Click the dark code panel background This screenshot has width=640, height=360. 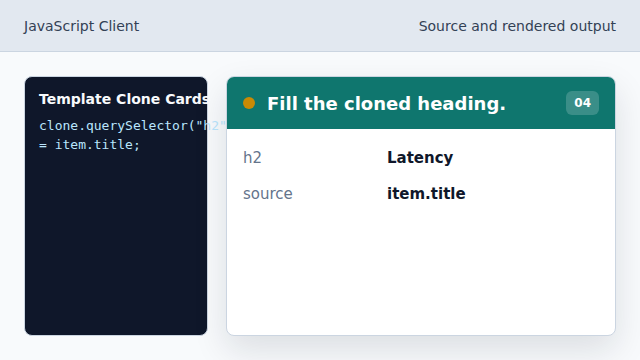(x=116, y=245)
